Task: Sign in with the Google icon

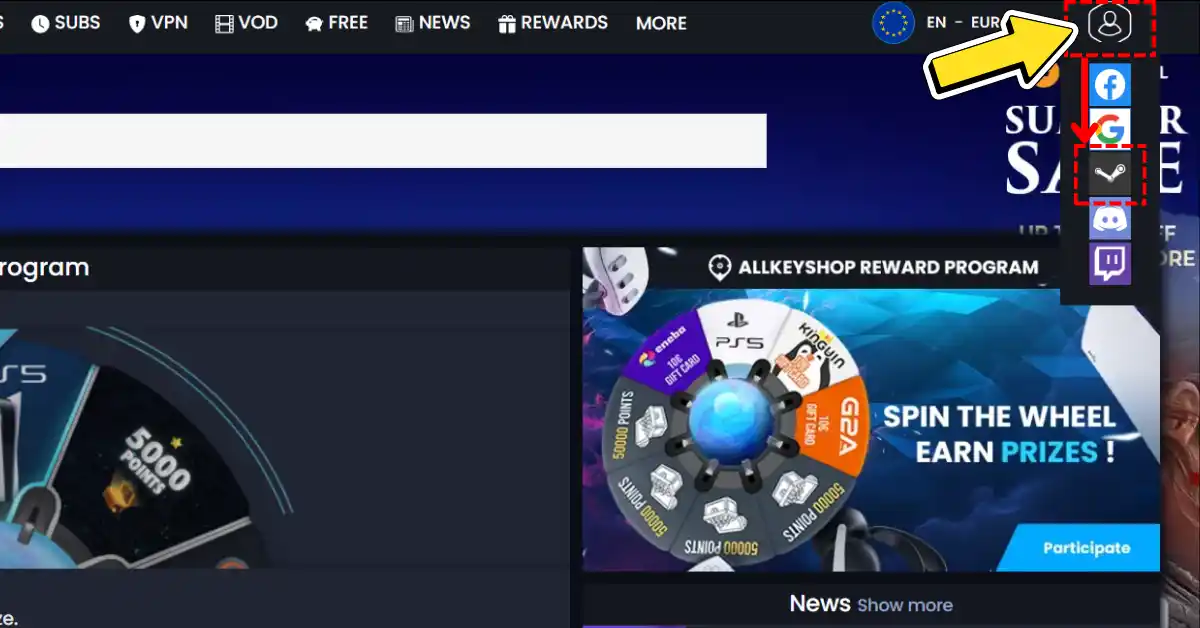Action: click(x=1110, y=128)
